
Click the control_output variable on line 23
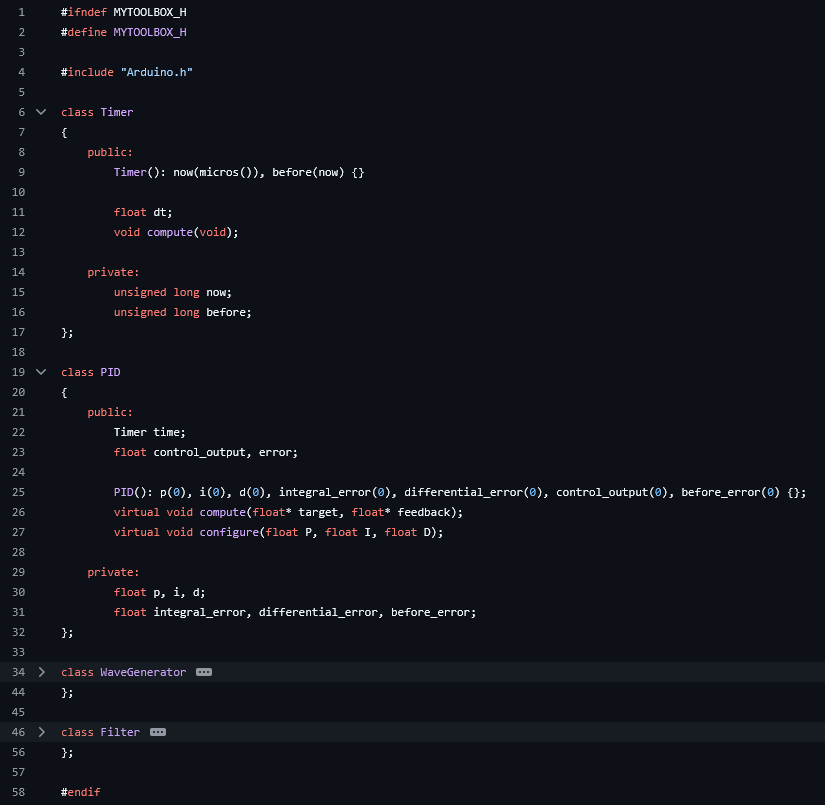point(199,452)
